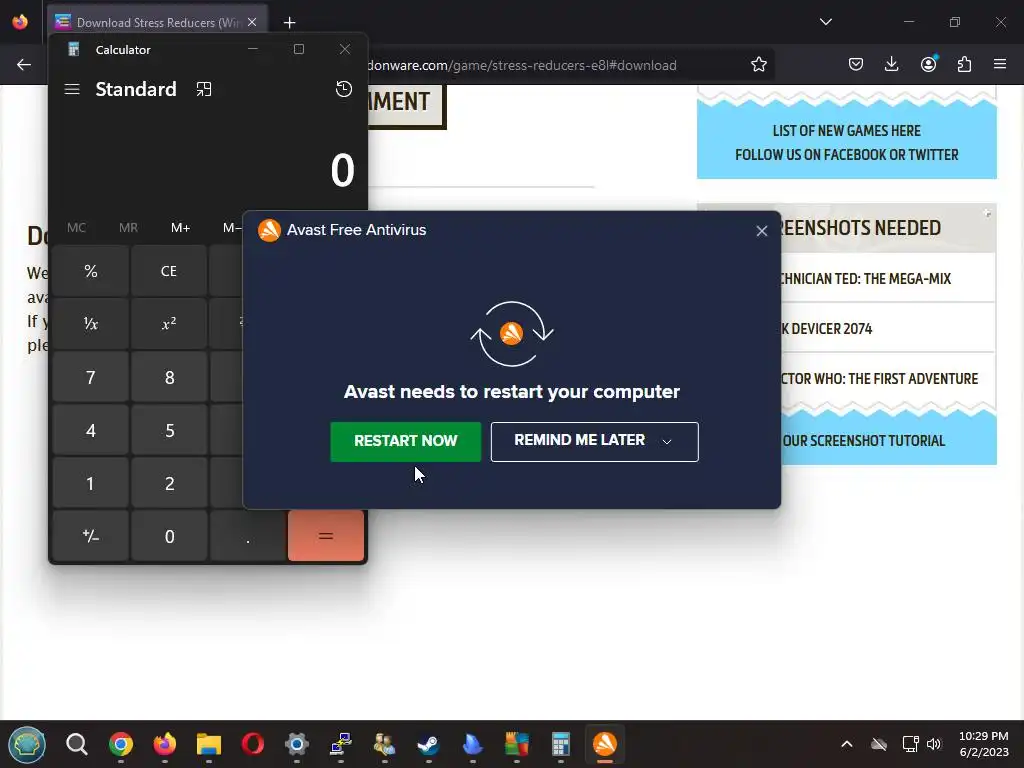Click the Calculator digit 8 key
The height and width of the screenshot is (768, 1024).
169,377
